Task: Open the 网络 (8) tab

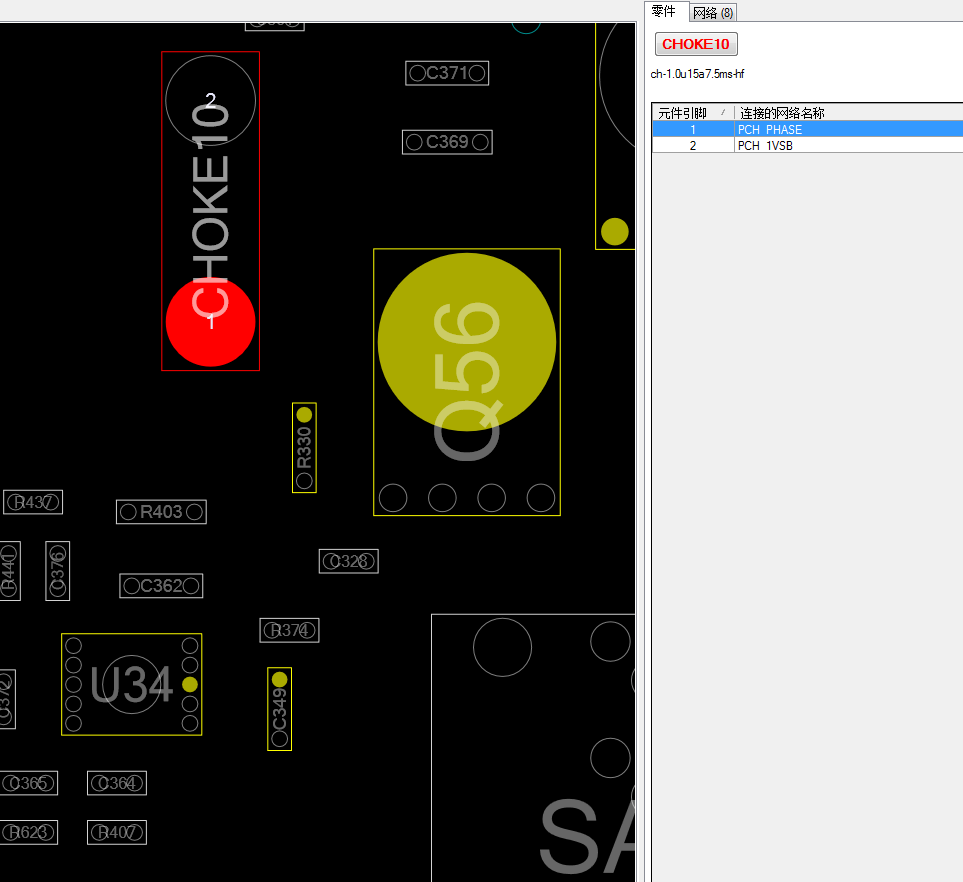Action: (713, 13)
